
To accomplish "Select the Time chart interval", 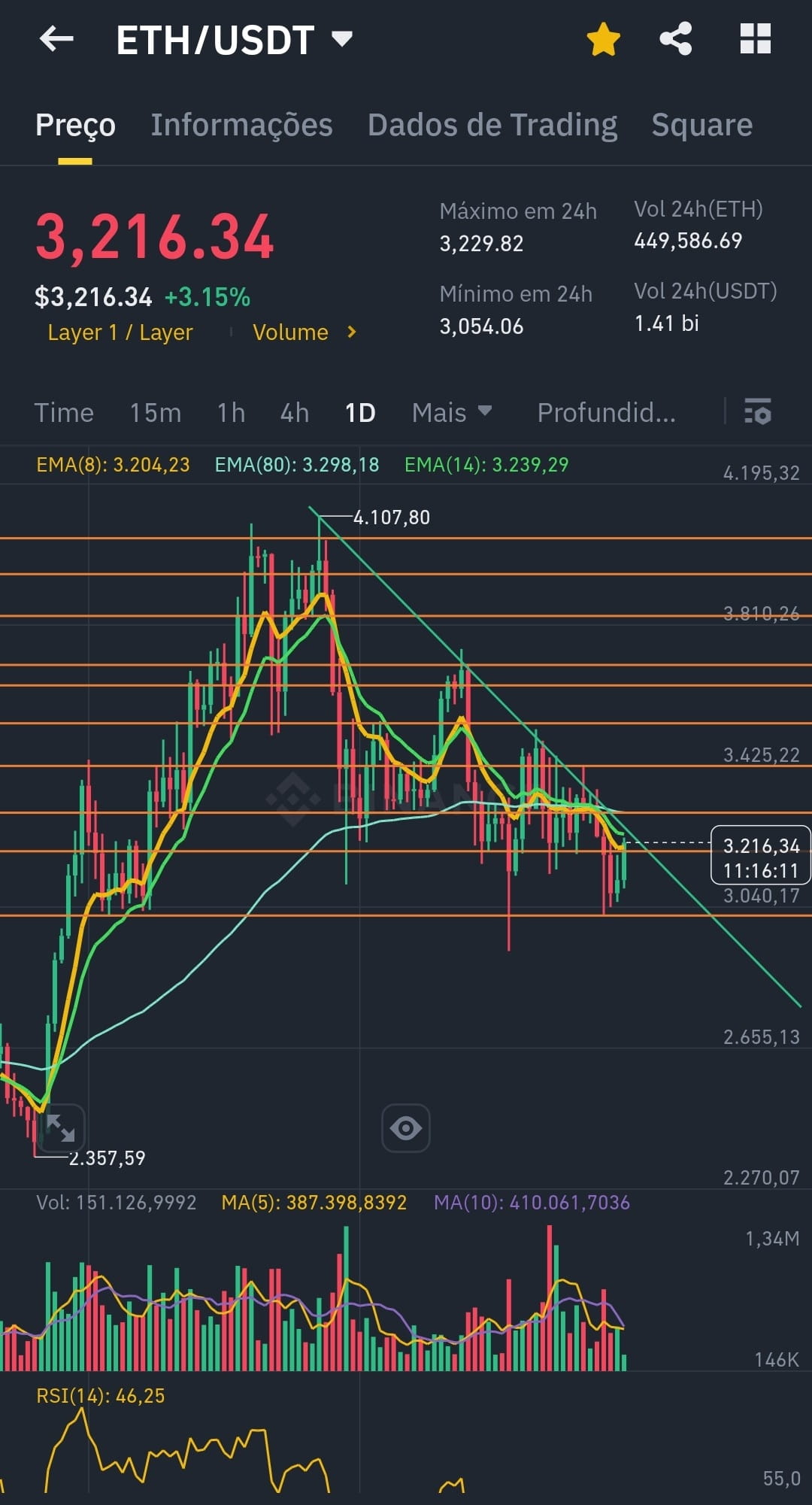I will [x=64, y=413].
